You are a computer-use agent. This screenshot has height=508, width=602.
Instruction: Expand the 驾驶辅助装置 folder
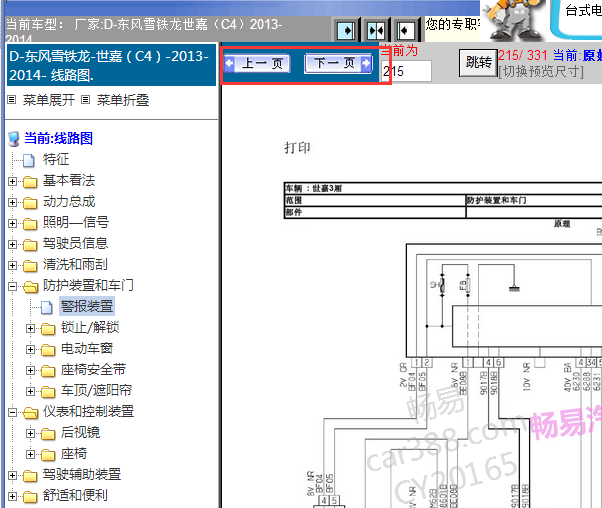12,475
